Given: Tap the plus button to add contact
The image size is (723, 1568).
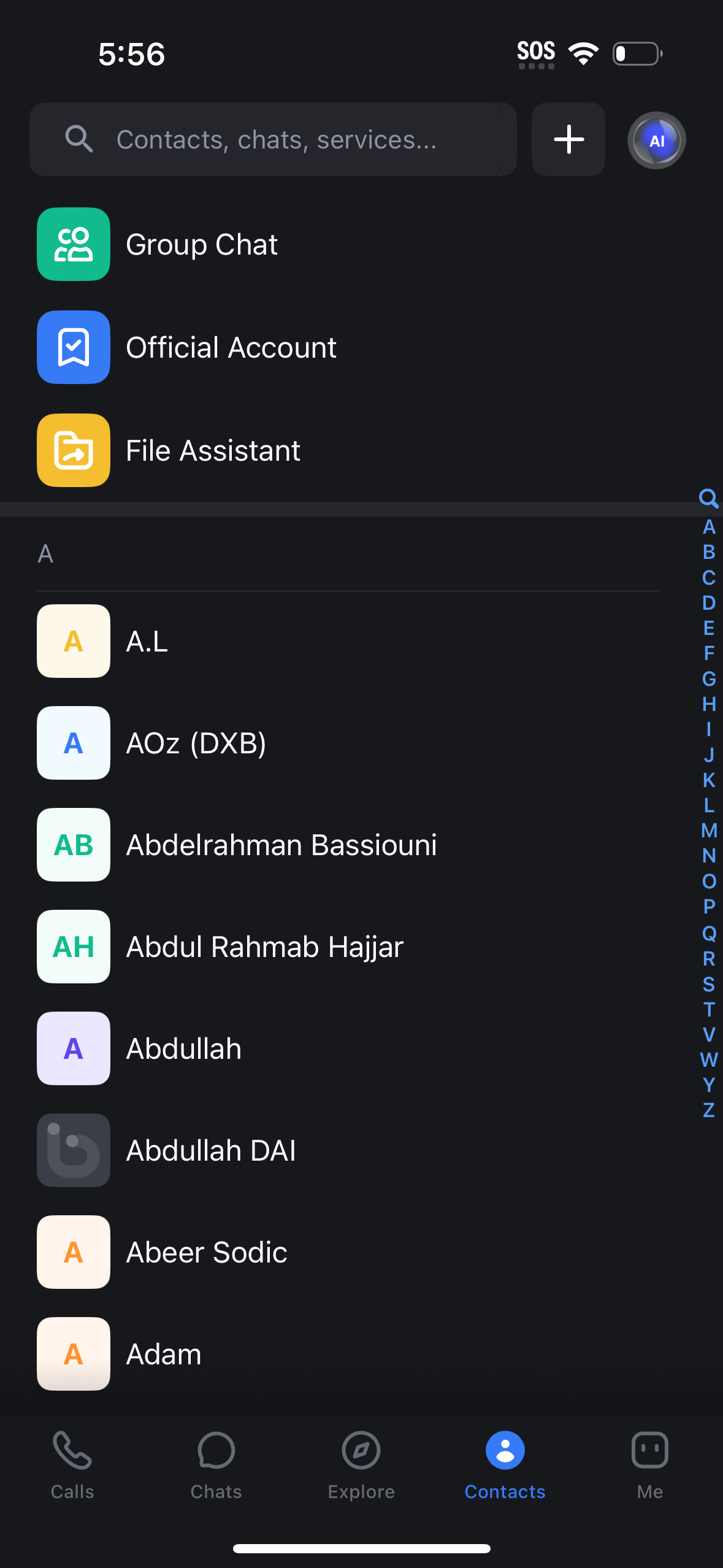Looking at the screenshot, I should click(567, 139).
